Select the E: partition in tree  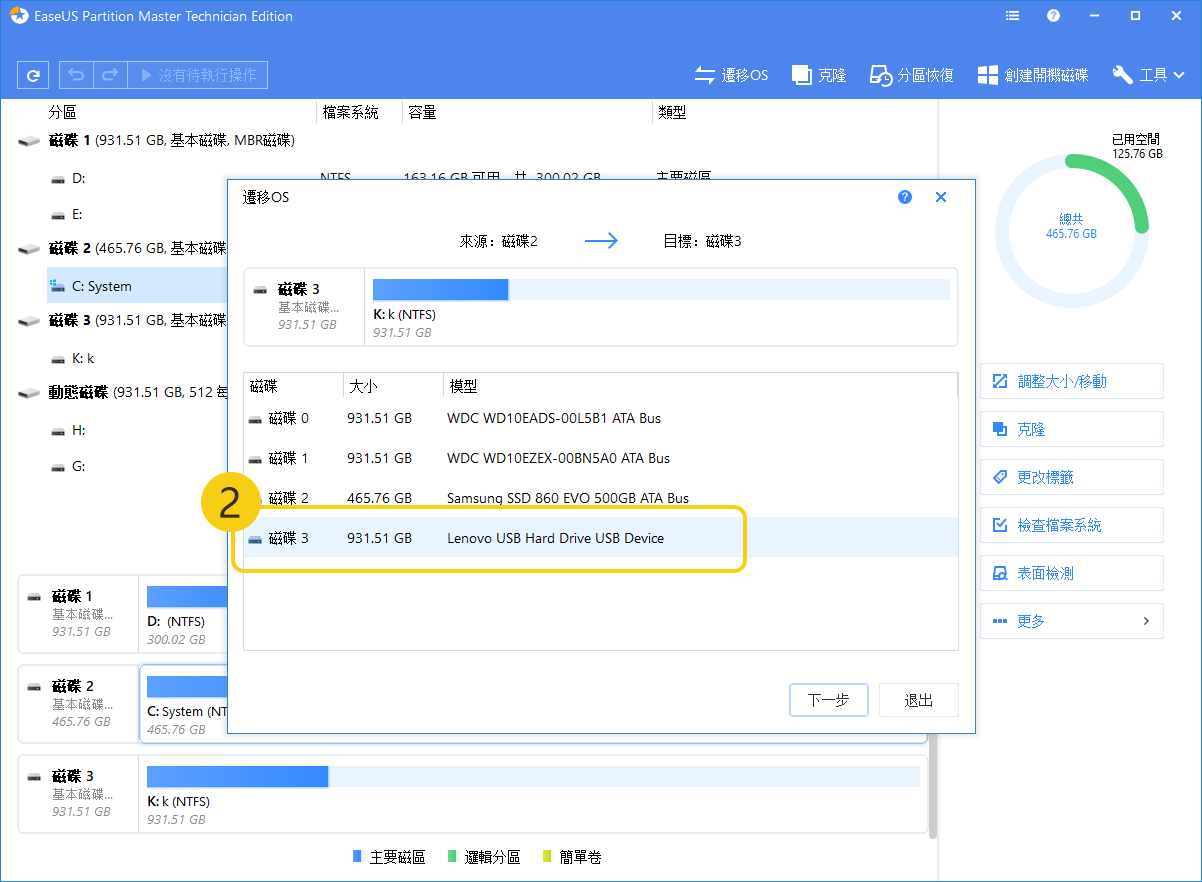pyautogui.click(x=78, y=214)
